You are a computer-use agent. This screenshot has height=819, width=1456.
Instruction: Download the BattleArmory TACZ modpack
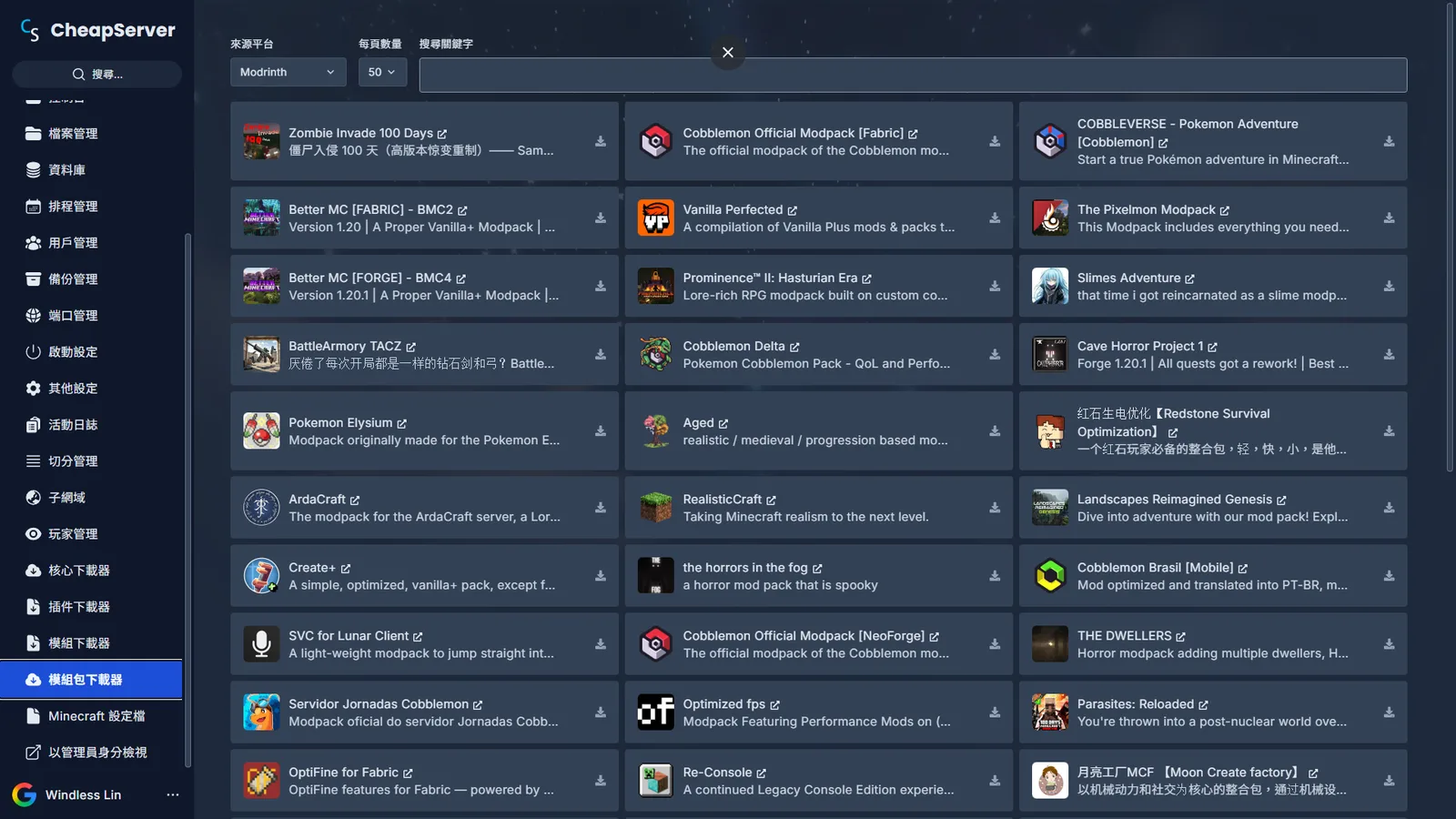pyautogui.click(x=601, y=355)
